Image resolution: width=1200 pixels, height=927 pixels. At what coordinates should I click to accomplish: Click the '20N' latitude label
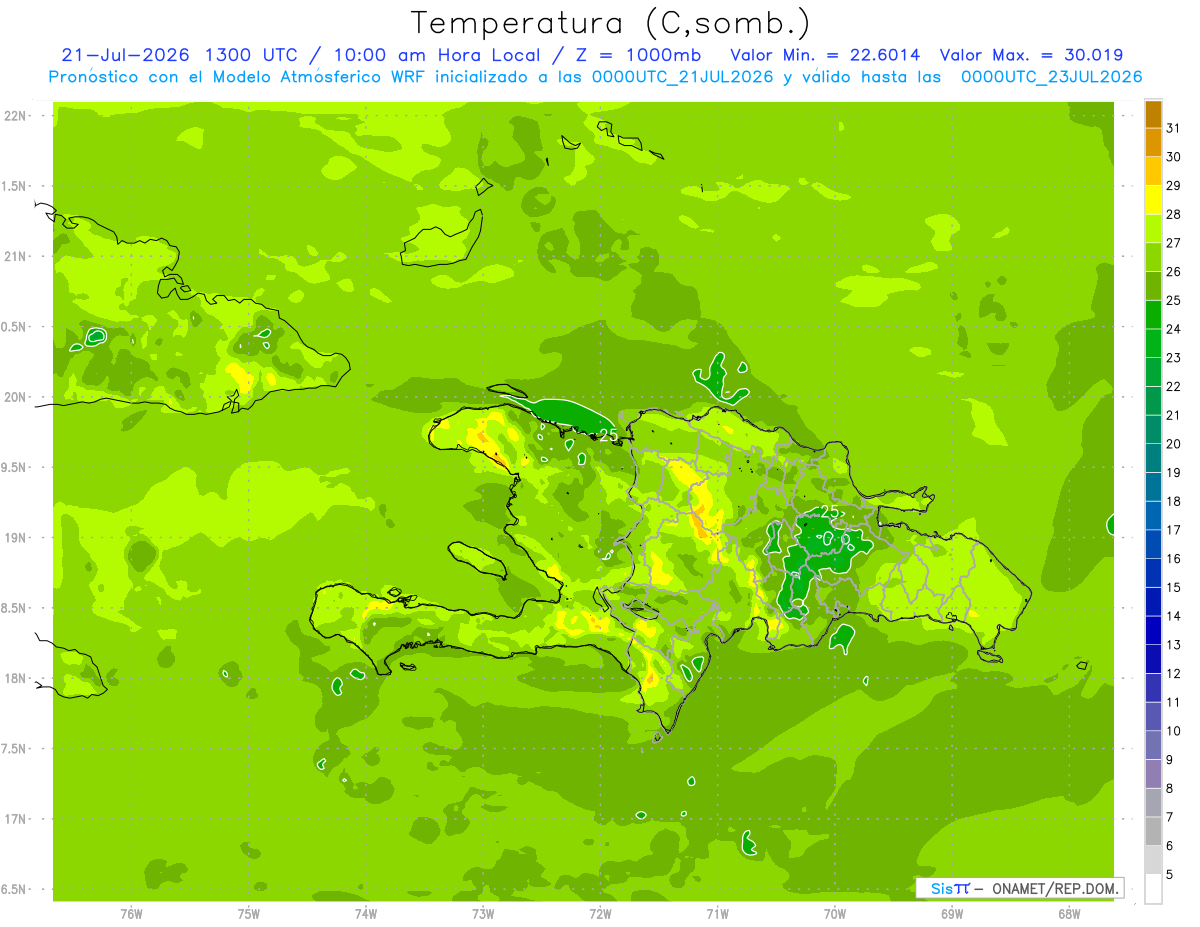point(15,397)
